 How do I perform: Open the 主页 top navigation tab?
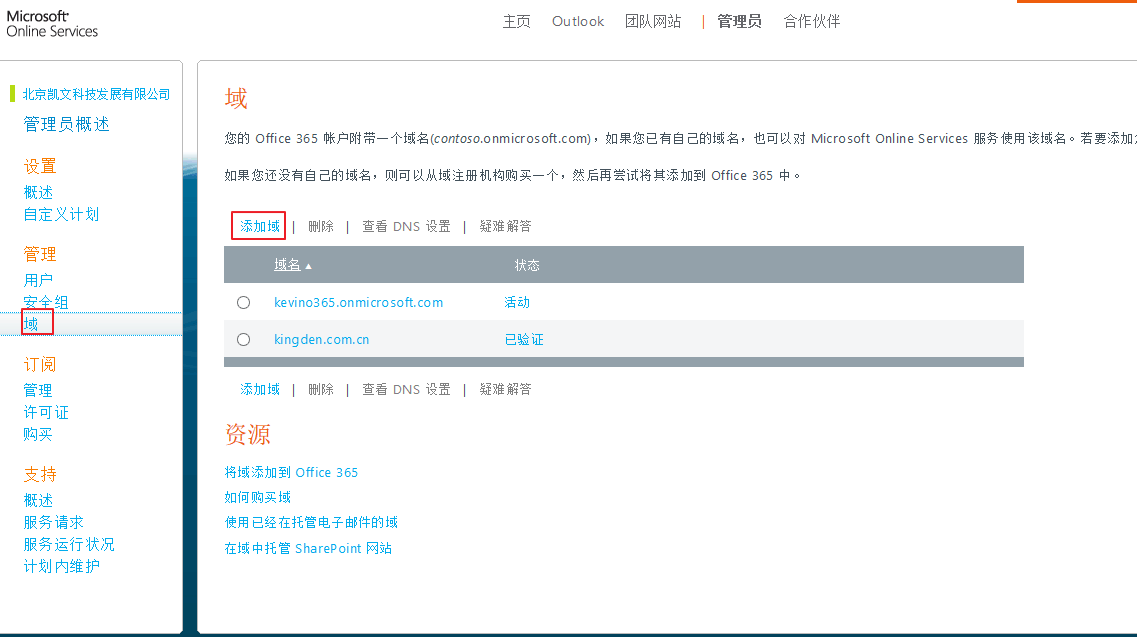coord(517,22)
